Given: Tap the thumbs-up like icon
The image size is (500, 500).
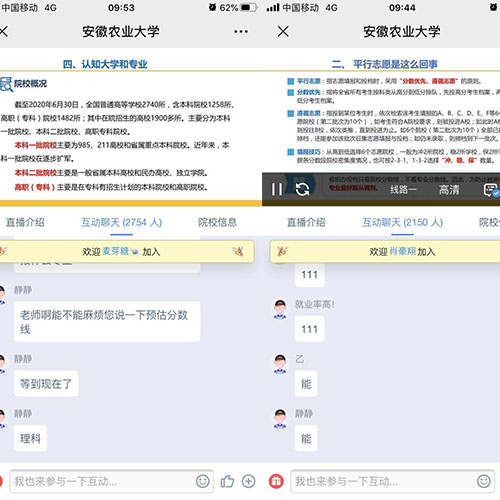Looking at the screenshot, I should point(227,481).
